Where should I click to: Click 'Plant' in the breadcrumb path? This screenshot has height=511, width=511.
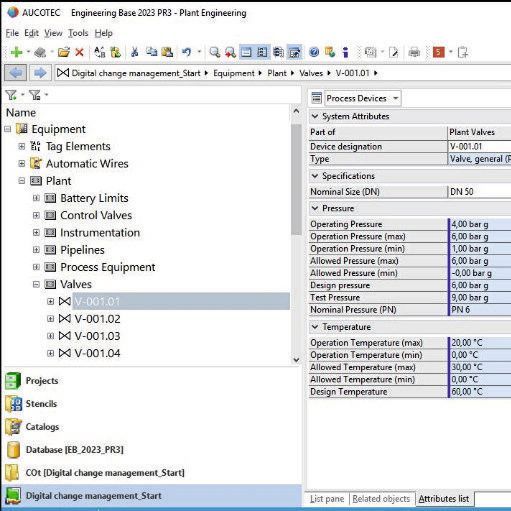click(277, 73)
